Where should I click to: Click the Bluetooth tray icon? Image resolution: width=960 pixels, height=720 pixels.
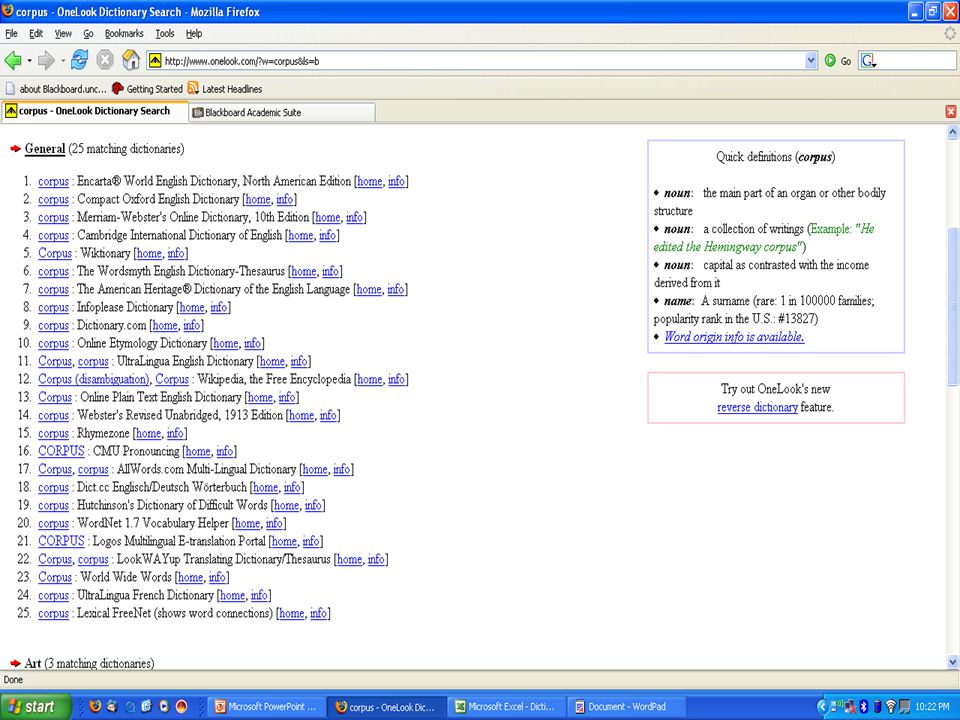864,707
